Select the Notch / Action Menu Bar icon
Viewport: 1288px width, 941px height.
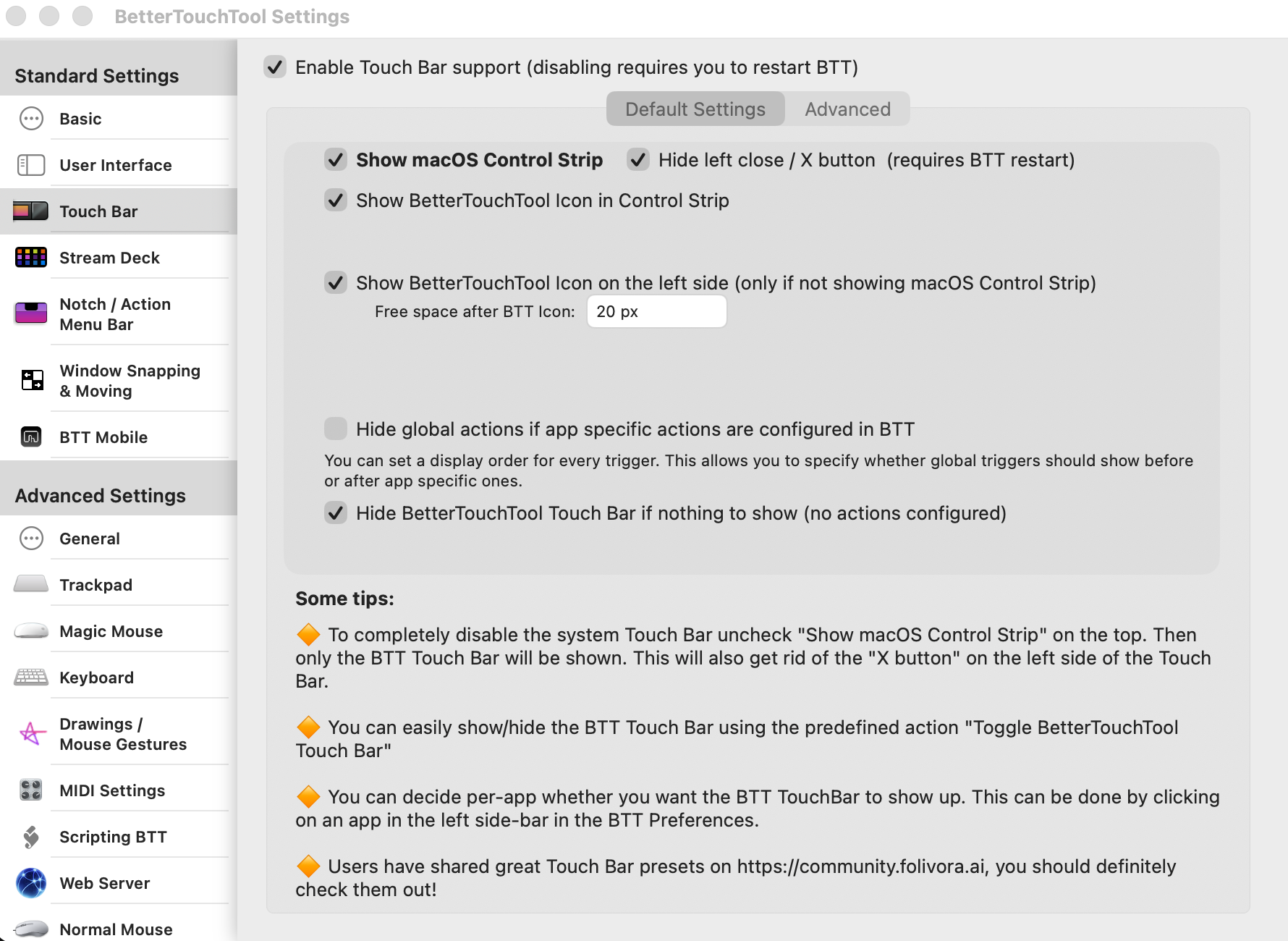pos(31,313)
